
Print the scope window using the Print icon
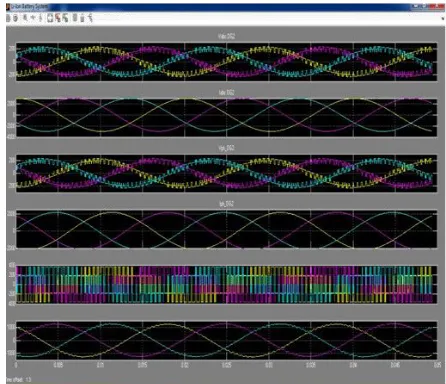point(8,18)
